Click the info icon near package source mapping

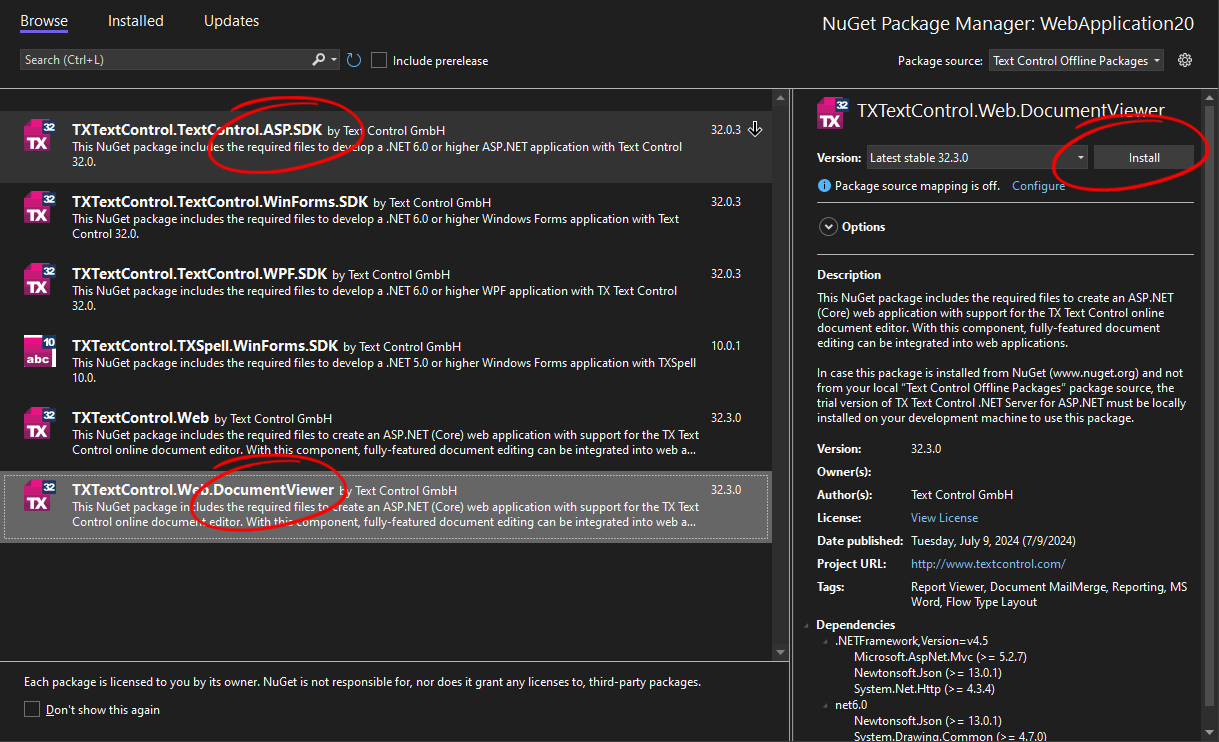pyautogui.click(x=824, y=186)
